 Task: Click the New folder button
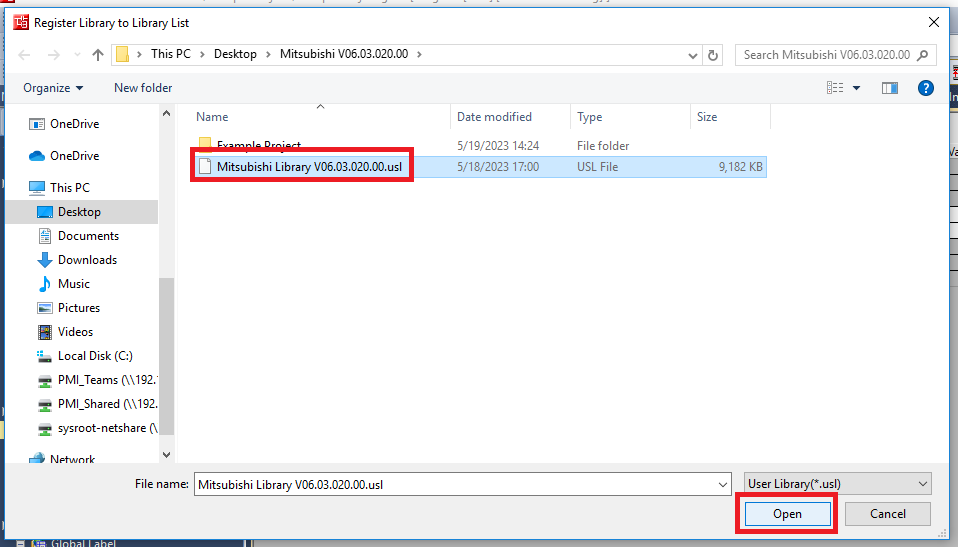pos(143,88)
